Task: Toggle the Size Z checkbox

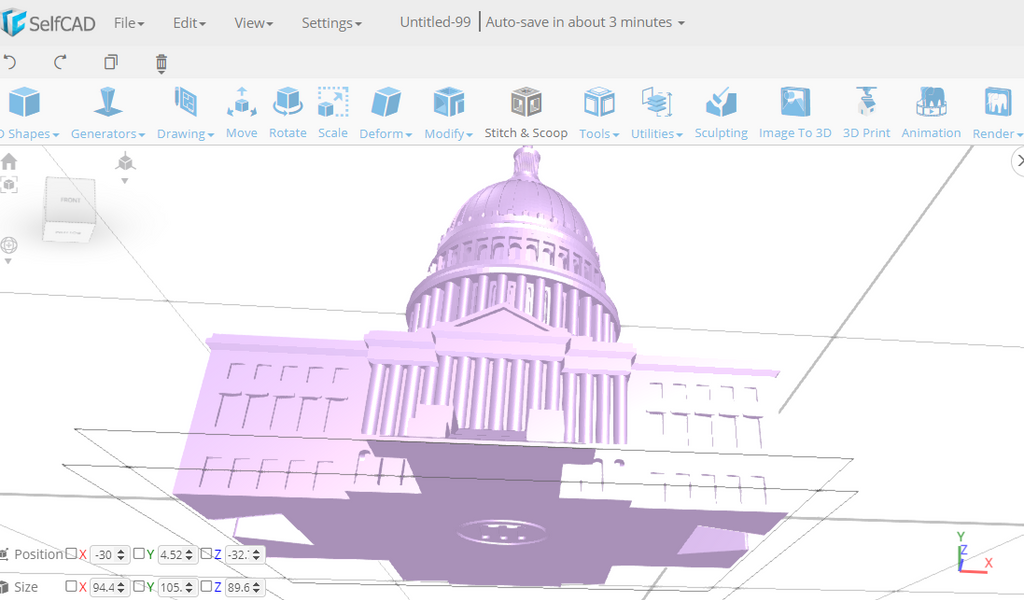Action: click(206, 586)
